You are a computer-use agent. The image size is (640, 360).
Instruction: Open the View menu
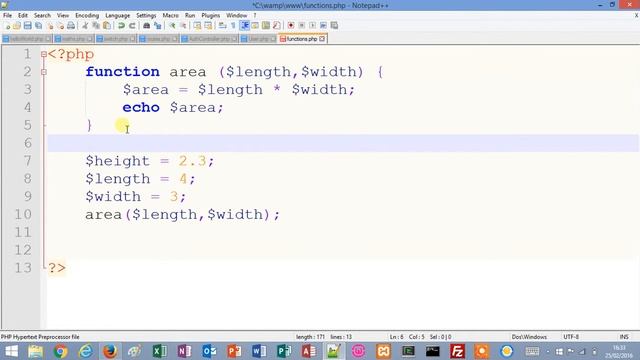(63, 16)
